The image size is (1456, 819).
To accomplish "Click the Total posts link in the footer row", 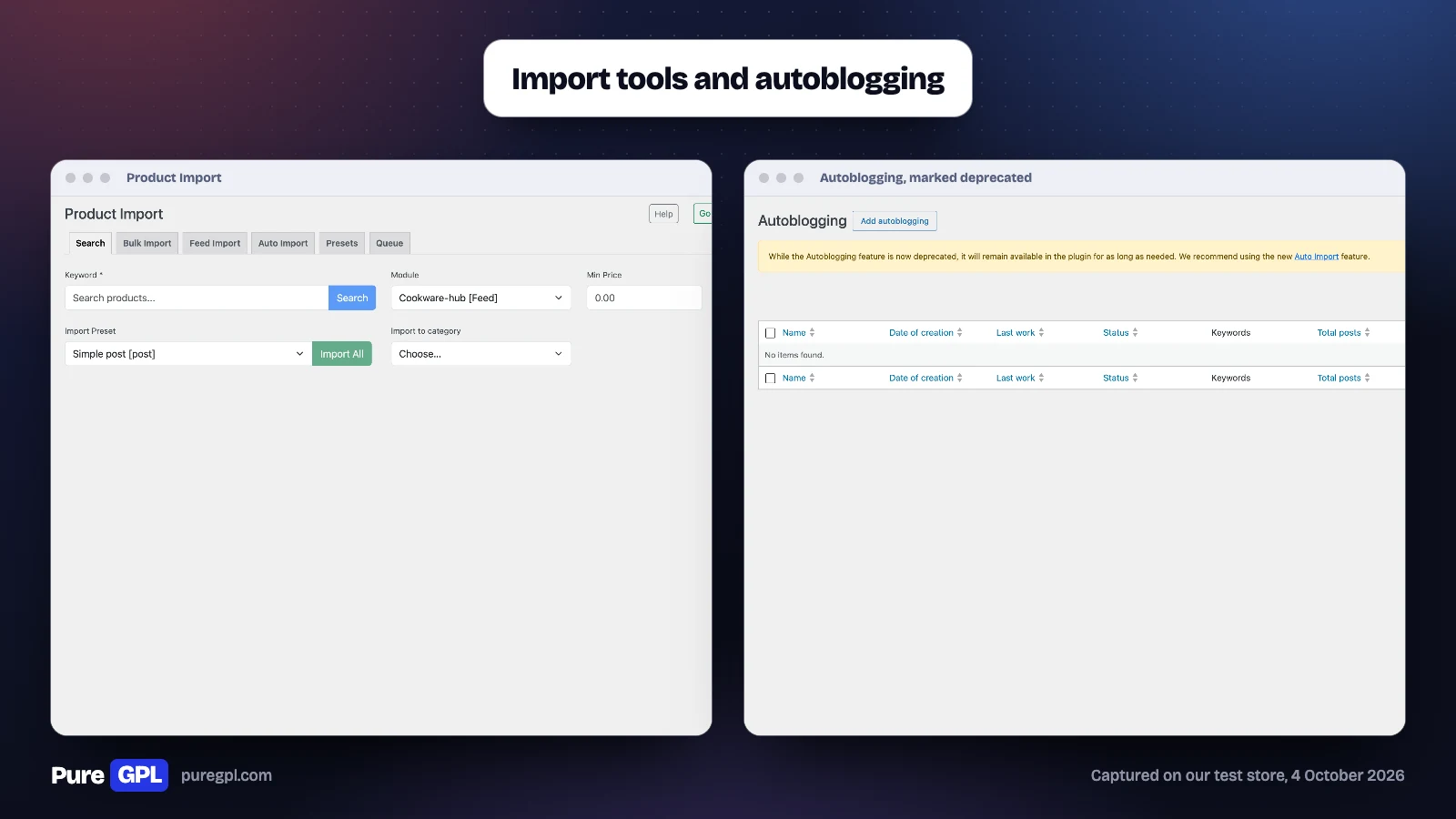I will point(1340,379).
